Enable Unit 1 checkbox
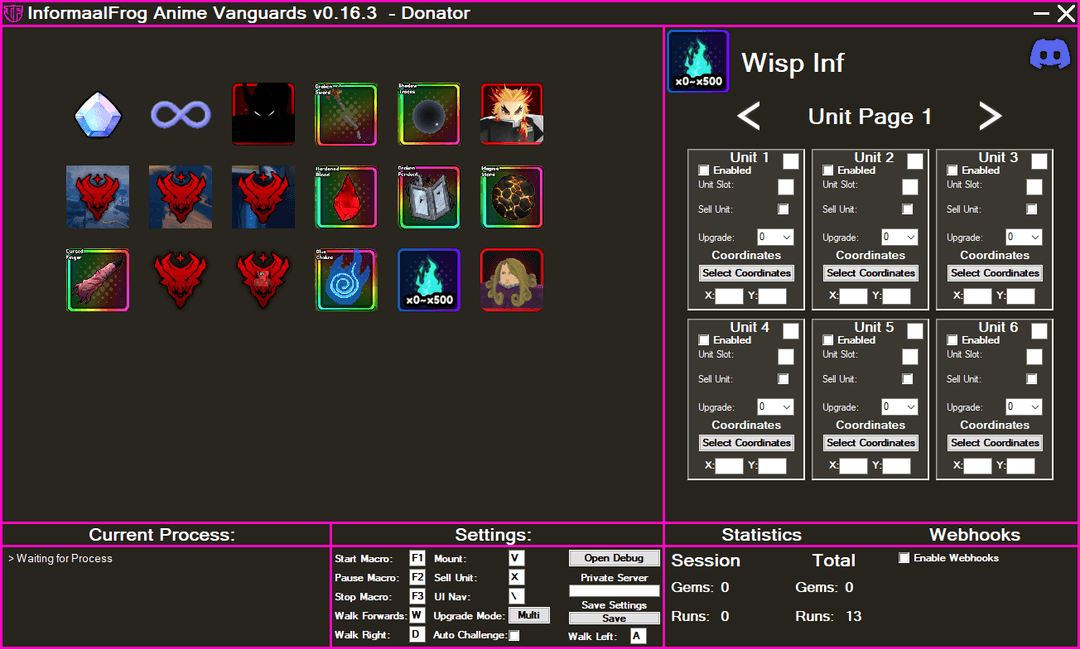This screenshot has height=649, width=1080. coord(704,170)
